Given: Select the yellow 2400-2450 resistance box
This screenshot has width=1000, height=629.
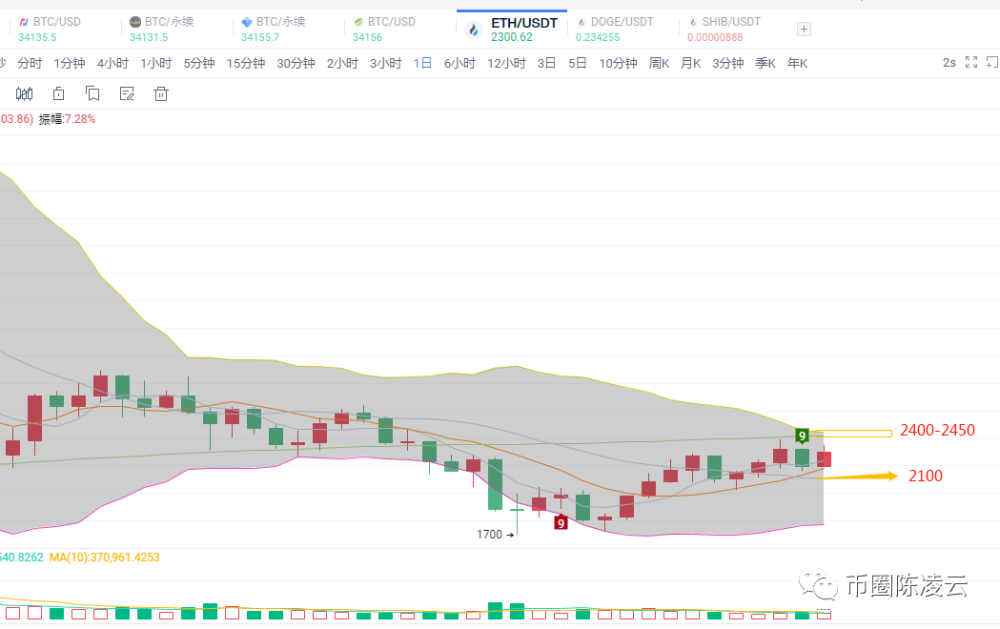Looking at the screenshot, I should [853, 434].
